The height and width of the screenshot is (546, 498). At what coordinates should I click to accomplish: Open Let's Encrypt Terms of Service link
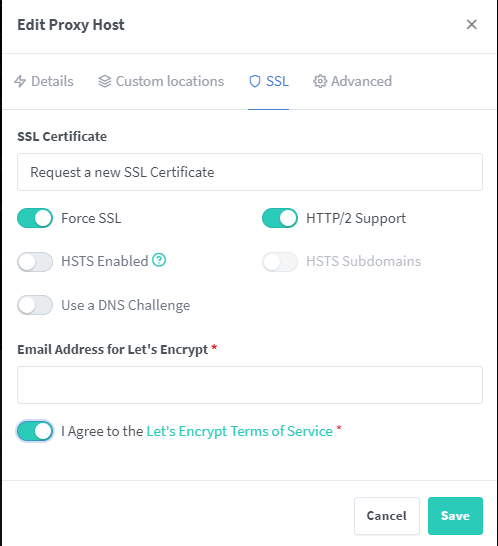[x=239, y=431]
